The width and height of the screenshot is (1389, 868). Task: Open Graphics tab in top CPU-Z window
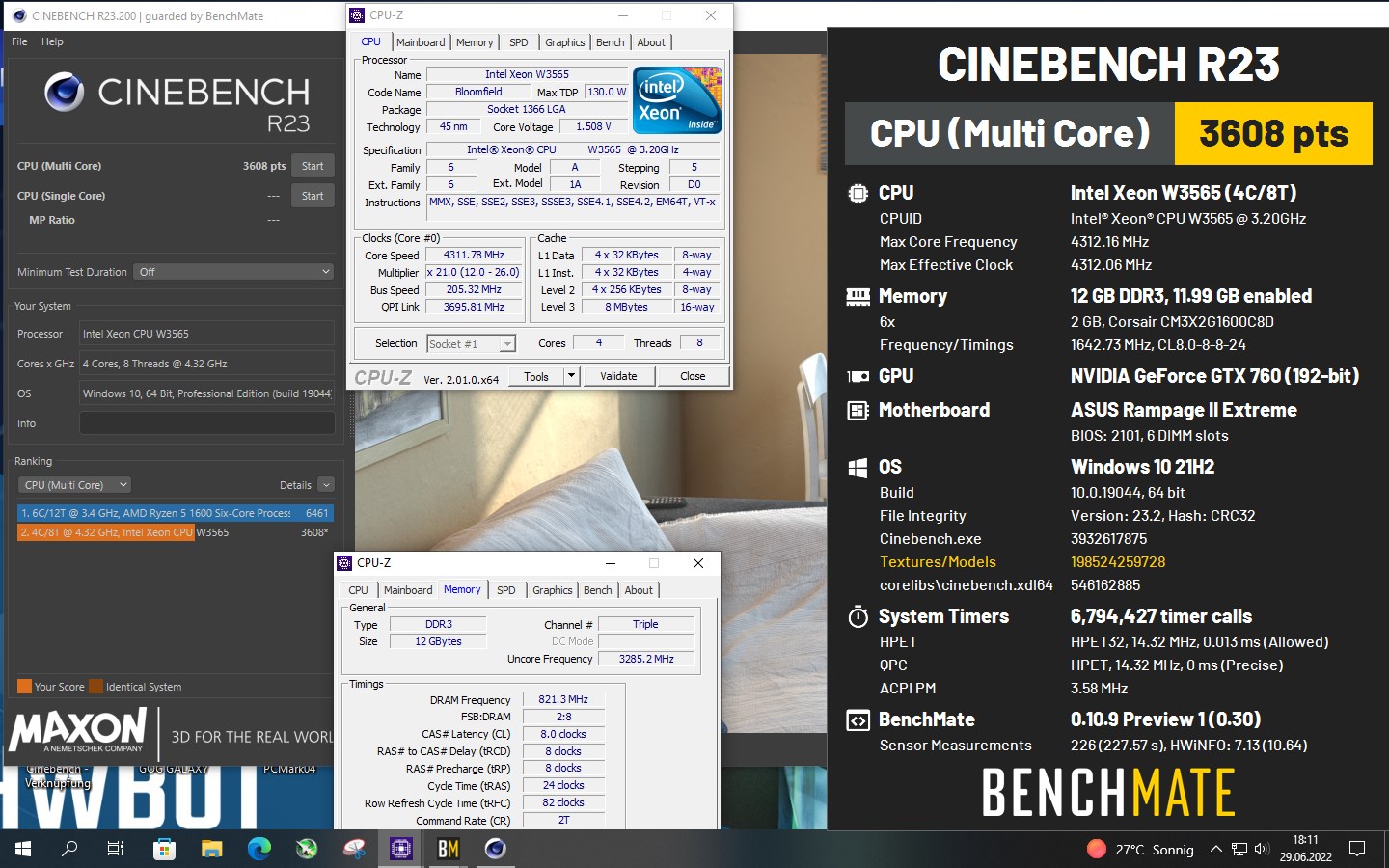point(565,42)
